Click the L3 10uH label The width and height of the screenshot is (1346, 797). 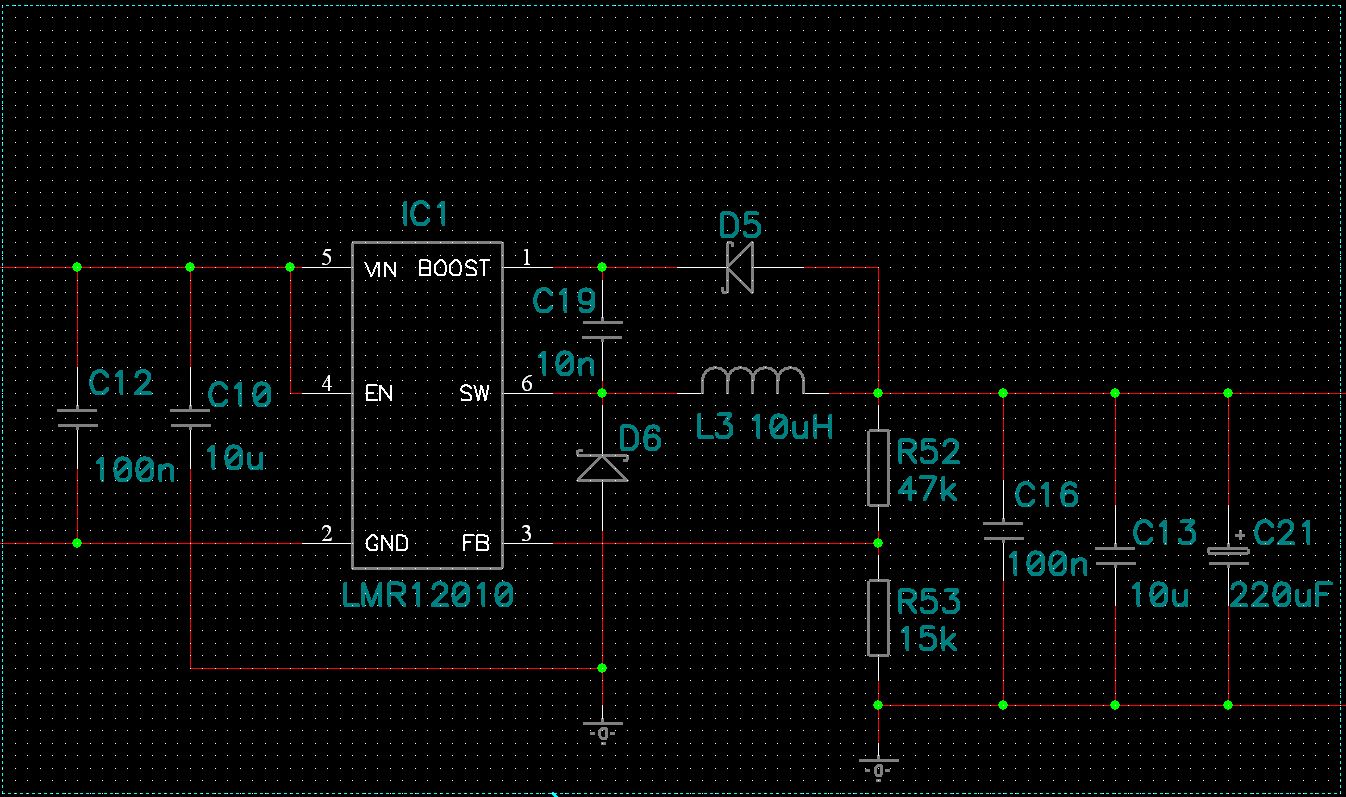coord(765,427)
